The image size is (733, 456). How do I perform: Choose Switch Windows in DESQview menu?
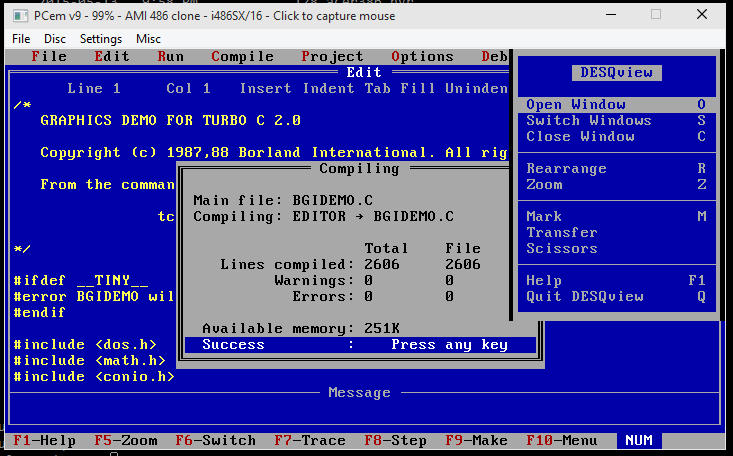617,121
